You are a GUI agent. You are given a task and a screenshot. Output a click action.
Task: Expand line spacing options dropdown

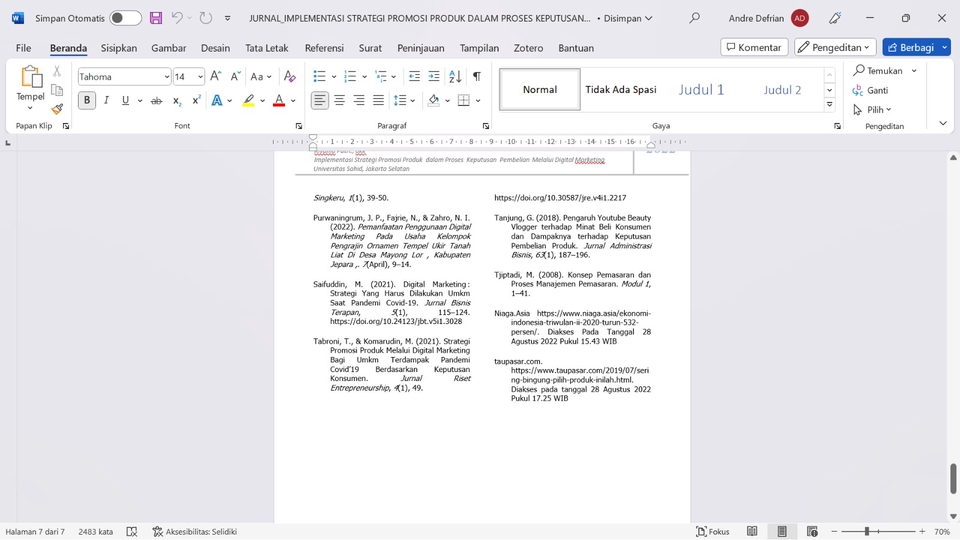(x=413, y=100)
